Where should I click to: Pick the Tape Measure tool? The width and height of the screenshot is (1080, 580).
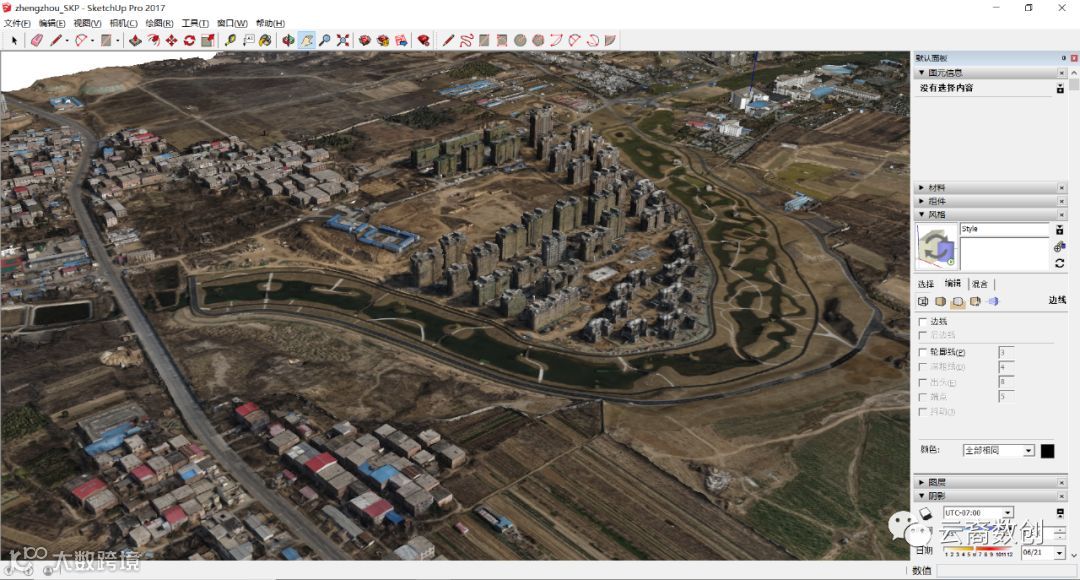(x=230, y=41)
